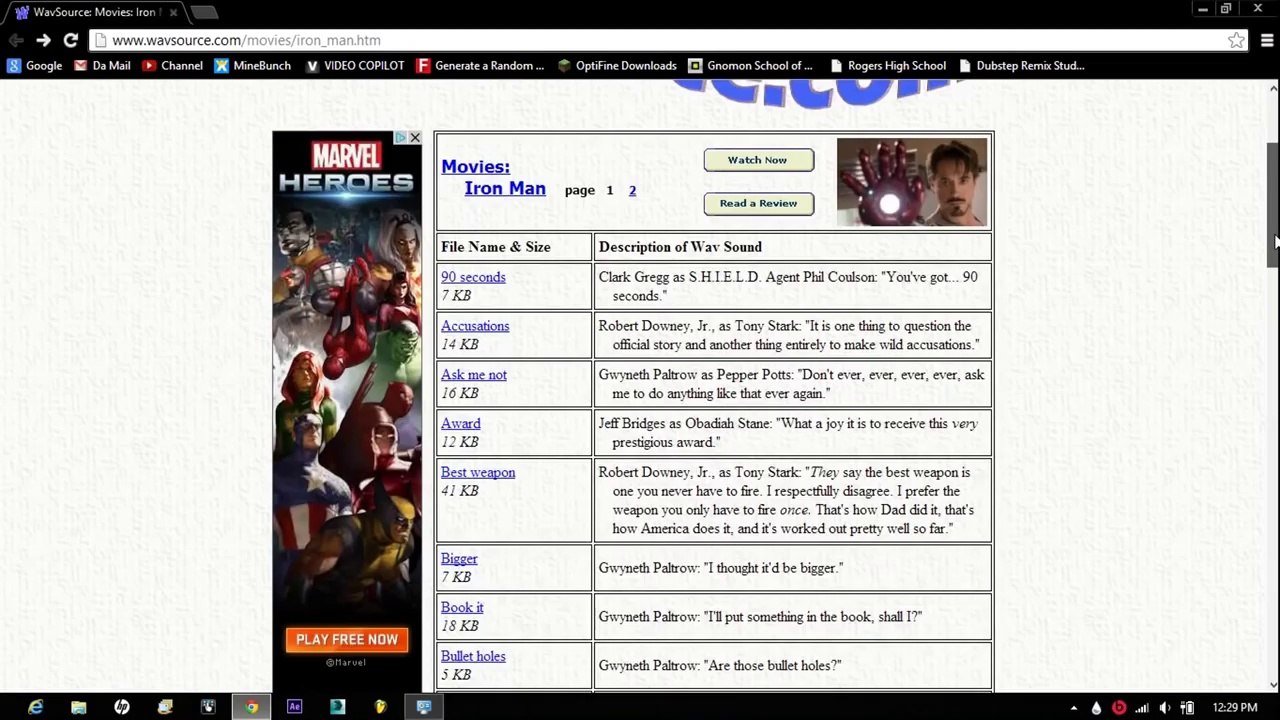
Task: Click the Marvel Heroes ad artwork
Action: [x=347, y=410]
